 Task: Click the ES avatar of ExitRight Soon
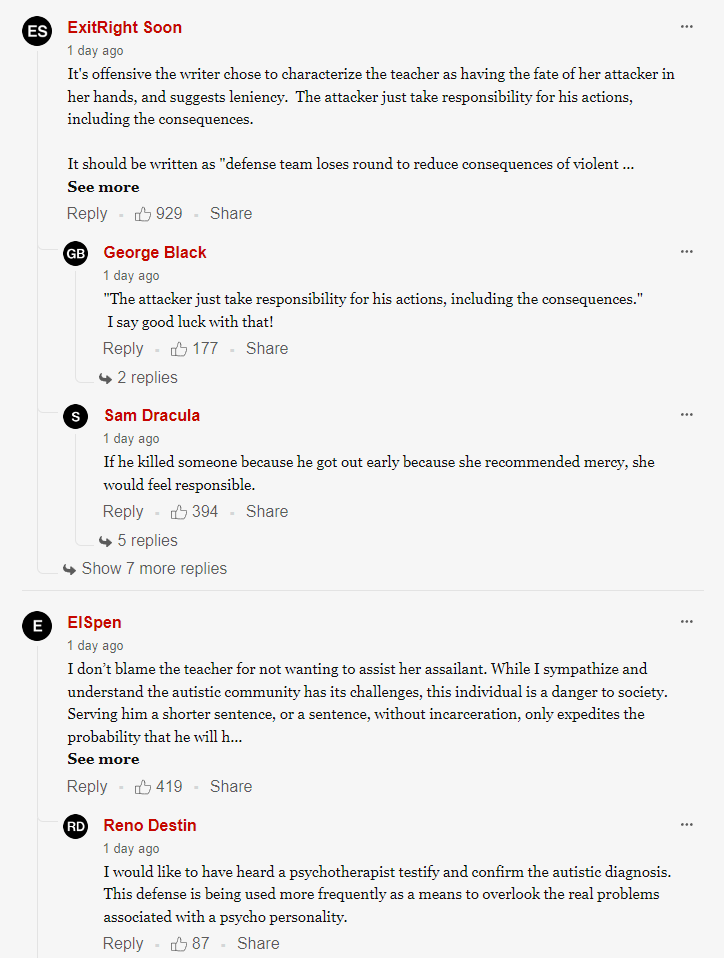click(37, 31)
